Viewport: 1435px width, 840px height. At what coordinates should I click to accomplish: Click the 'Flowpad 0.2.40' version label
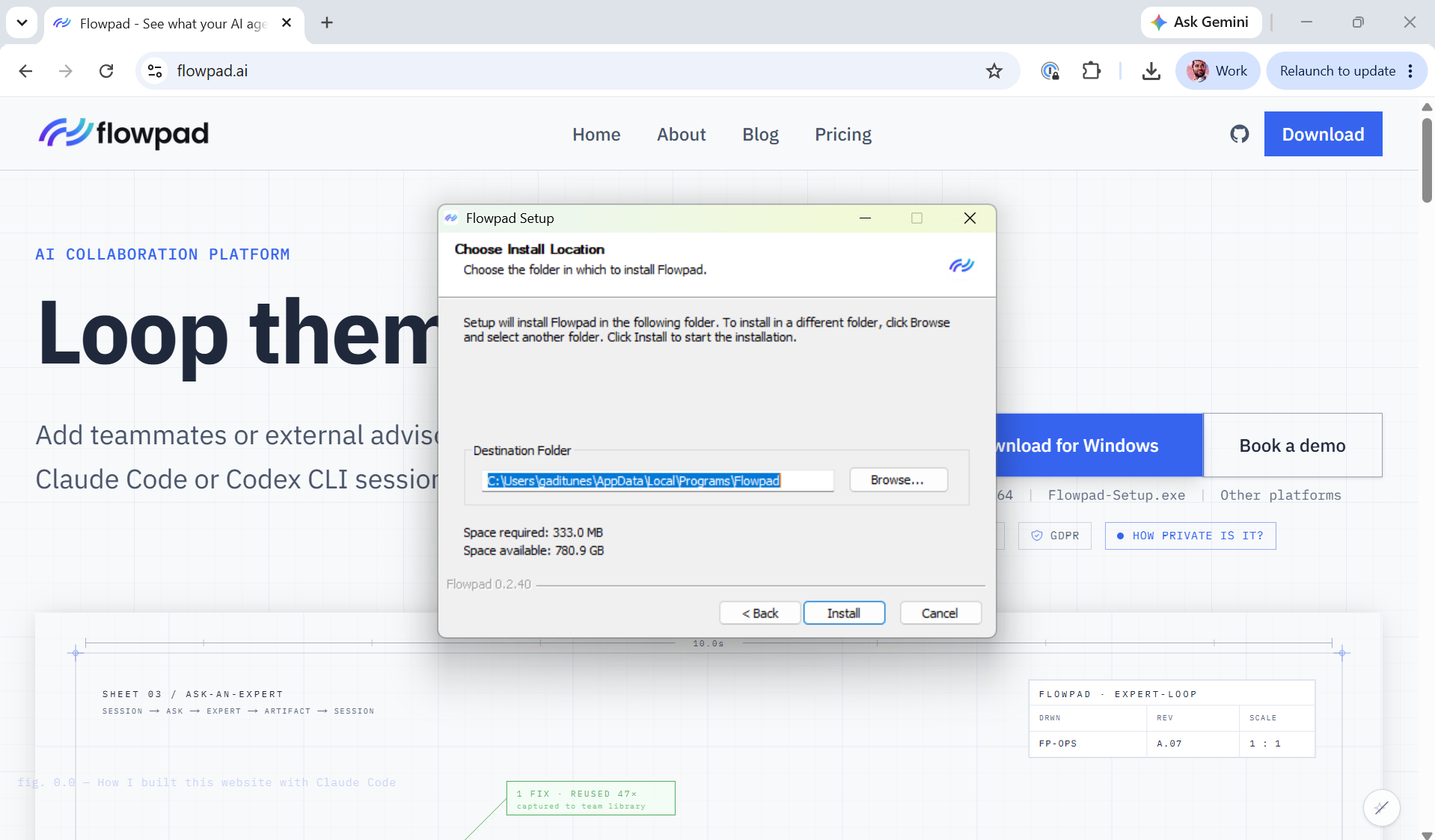[489, 584]
